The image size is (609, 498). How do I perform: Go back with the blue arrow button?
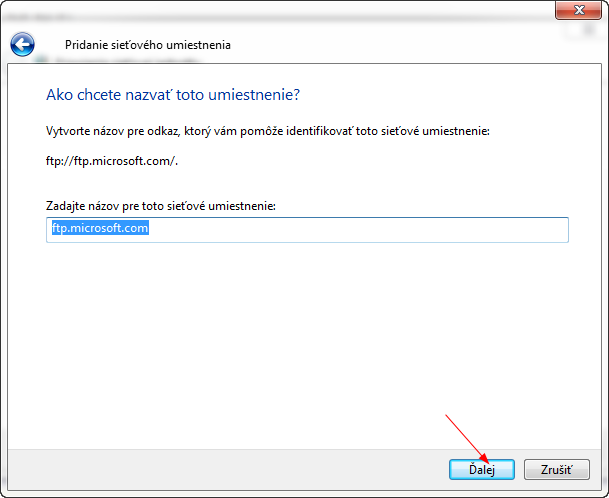(23, 45)
